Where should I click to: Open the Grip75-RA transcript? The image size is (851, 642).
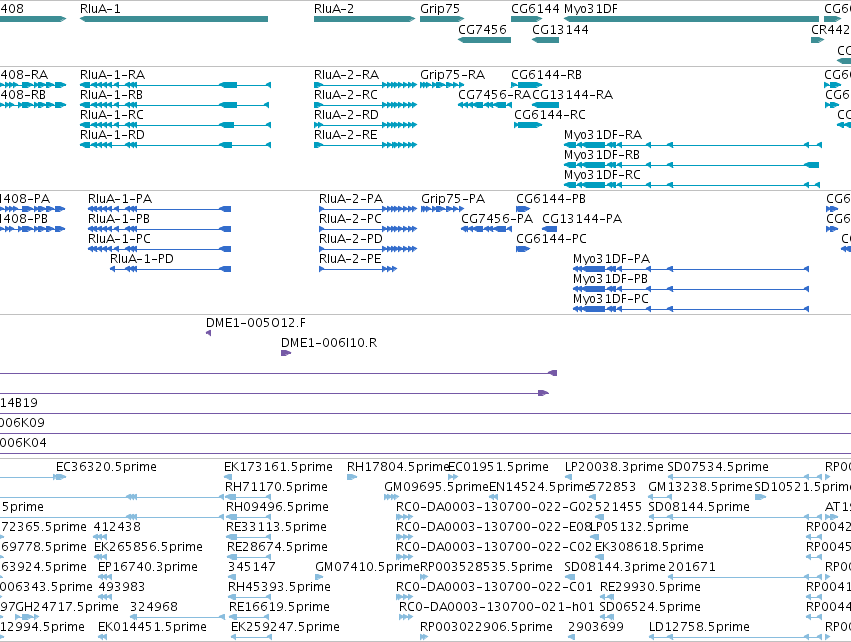point(452,74)
